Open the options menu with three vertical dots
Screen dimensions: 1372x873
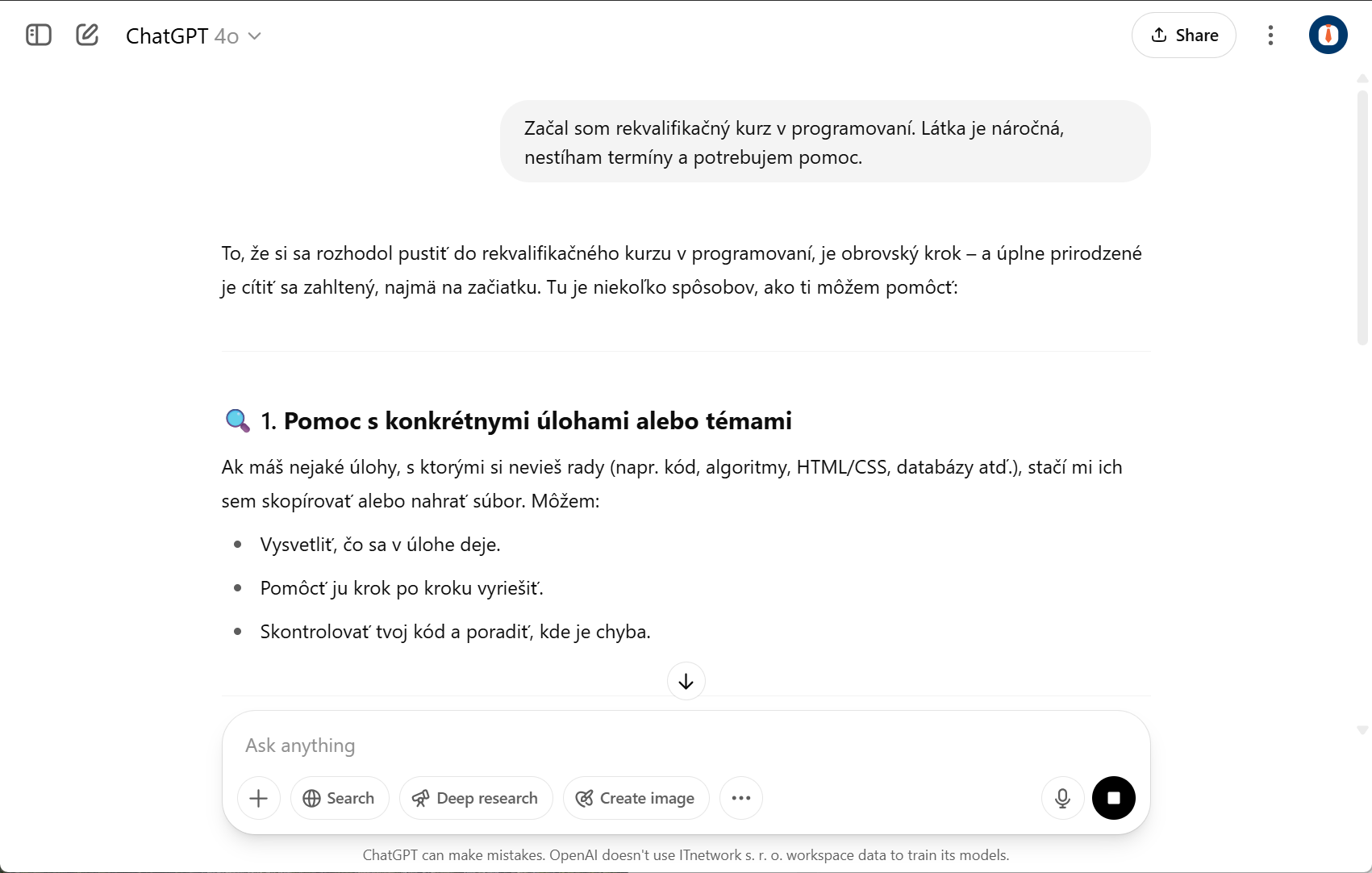(x=1270, y=36)
